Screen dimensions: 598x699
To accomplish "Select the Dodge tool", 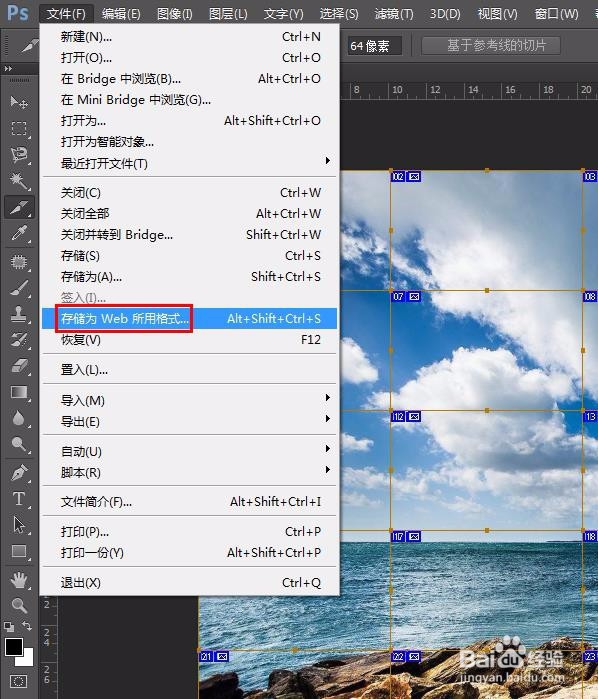I will (x=19, y=444).
